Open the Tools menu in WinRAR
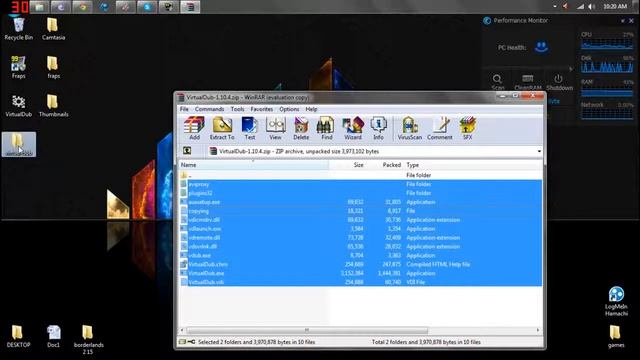 coord(237,109)
